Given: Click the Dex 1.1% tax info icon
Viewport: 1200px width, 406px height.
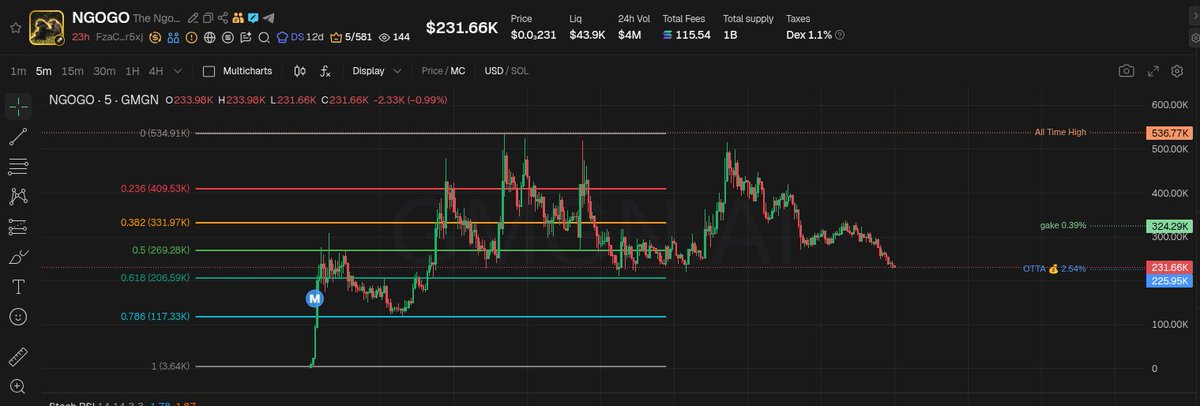Looking at the screenshot, I should point(840,35).
